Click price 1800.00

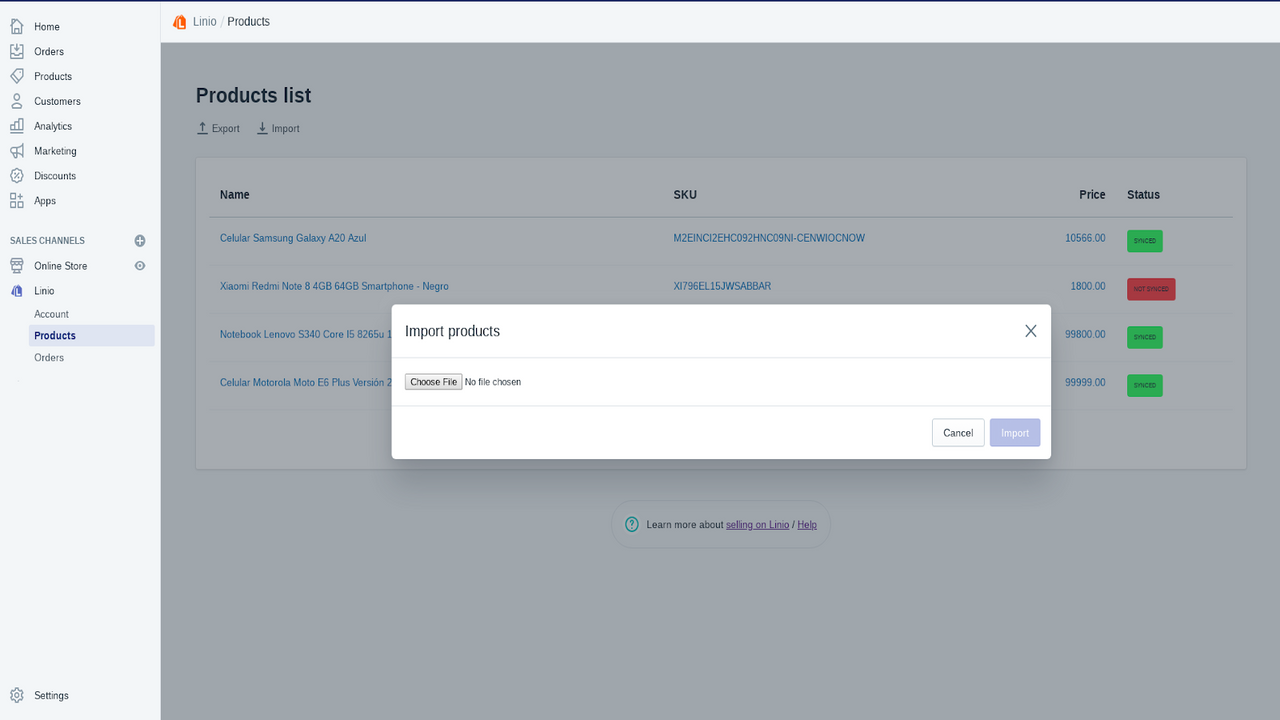[x=1088, y=286]
